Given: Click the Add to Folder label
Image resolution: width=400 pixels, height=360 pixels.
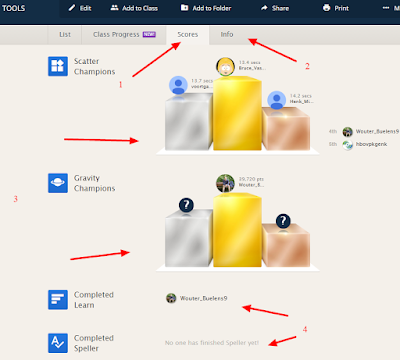Looking at the screenshot, I should point(212,8).
